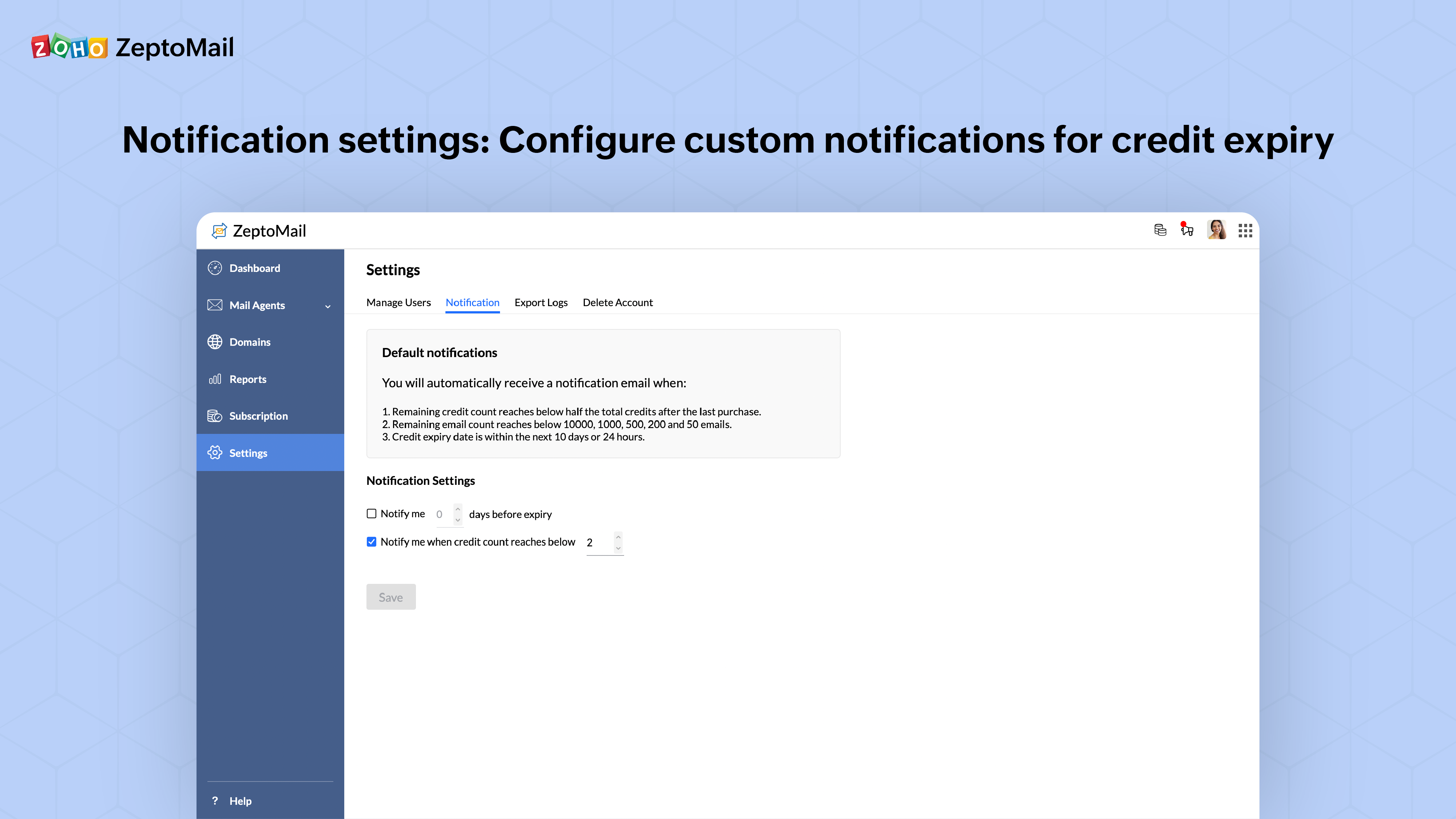Open Help from the sidebar bottom

pos(240,801)
